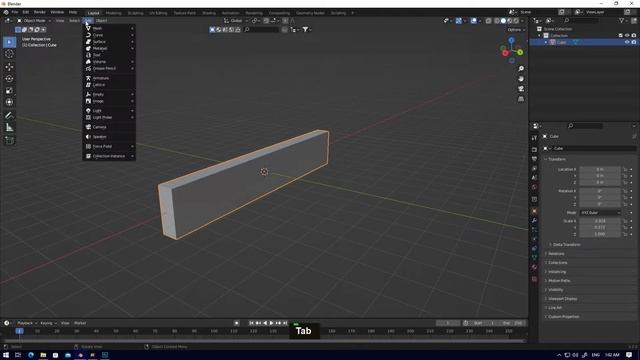640x360 pixels.
Task: Toggle Collection render camera icon
Action: tap(634, 36)
